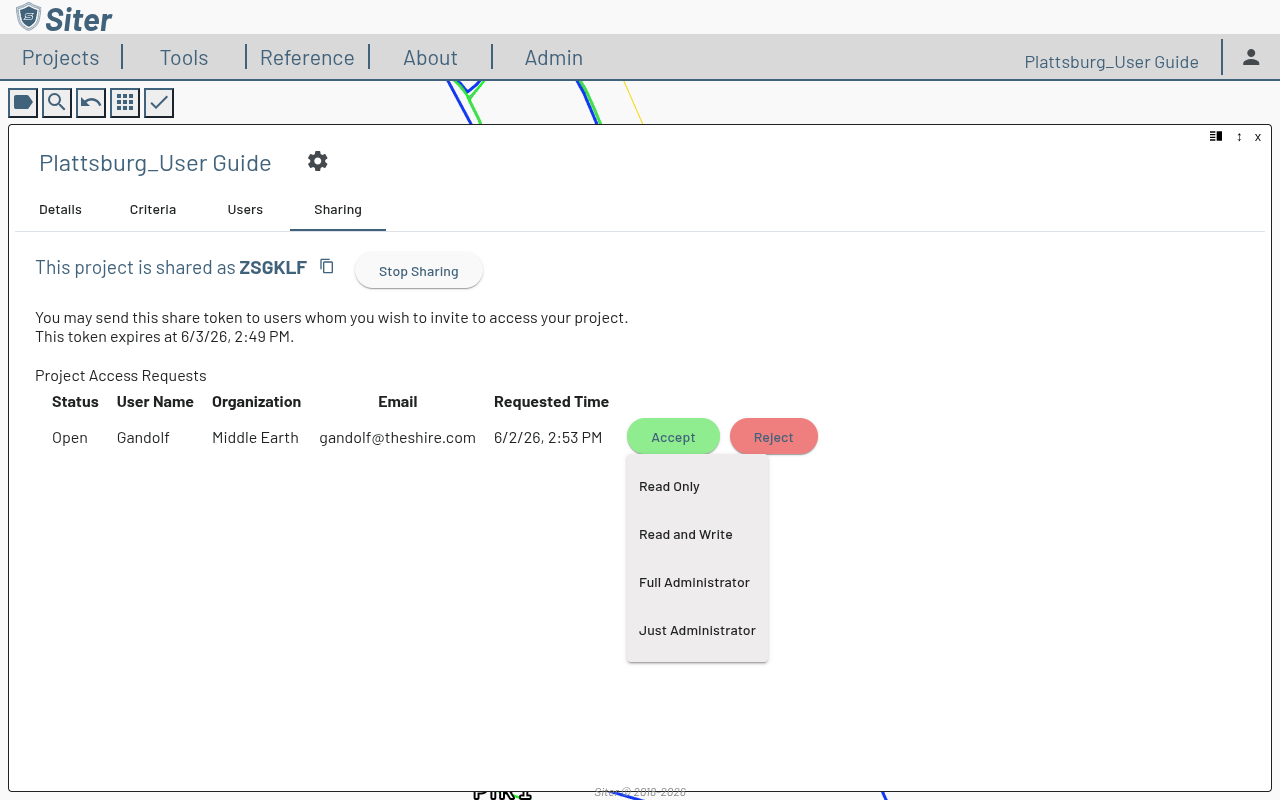The image size is (1280, 800).
Task: Select the Sharing tab
Action: coord(338,209)
